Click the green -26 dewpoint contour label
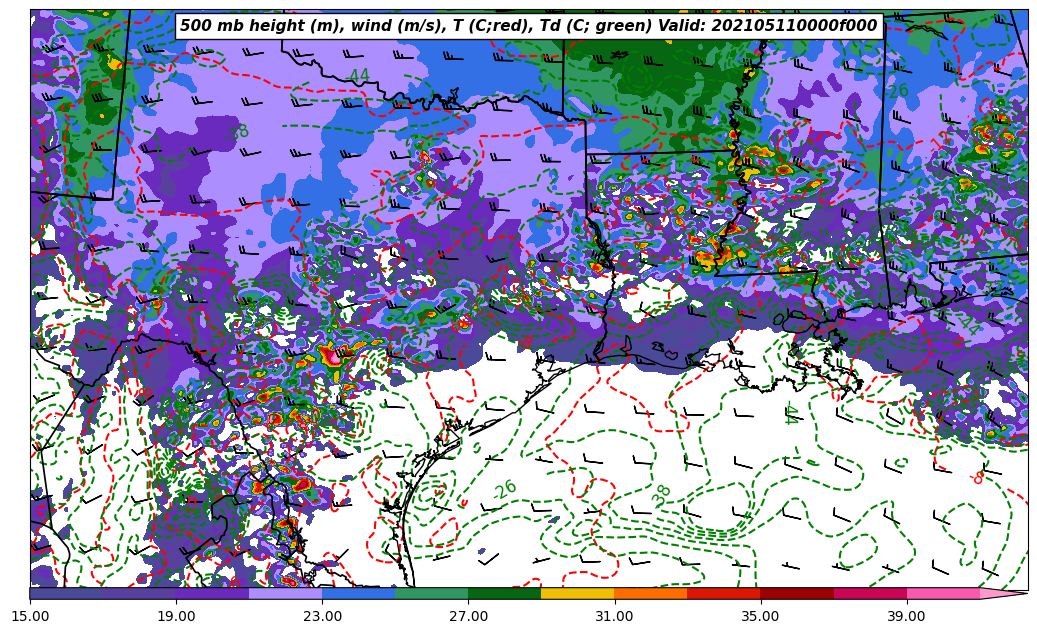The height and width of the screenshot is (633, 1037). point(505,490)
